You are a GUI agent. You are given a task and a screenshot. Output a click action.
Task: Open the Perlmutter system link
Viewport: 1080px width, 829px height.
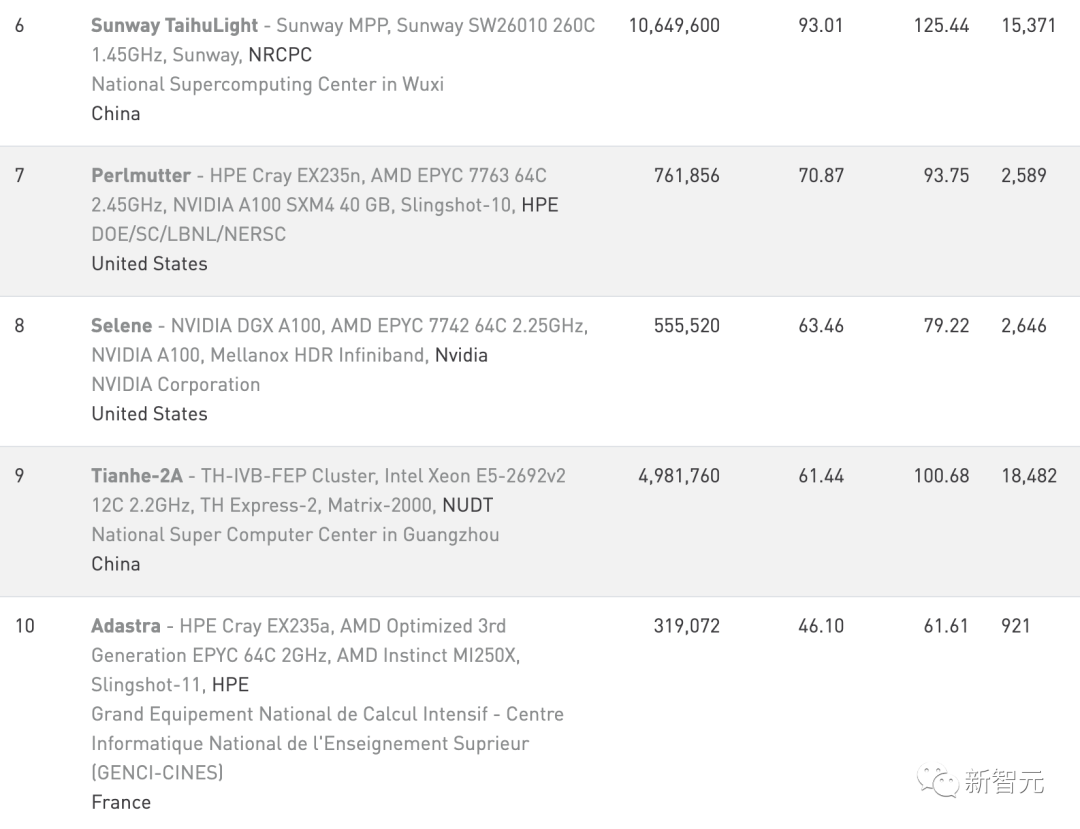coord(141,176)
